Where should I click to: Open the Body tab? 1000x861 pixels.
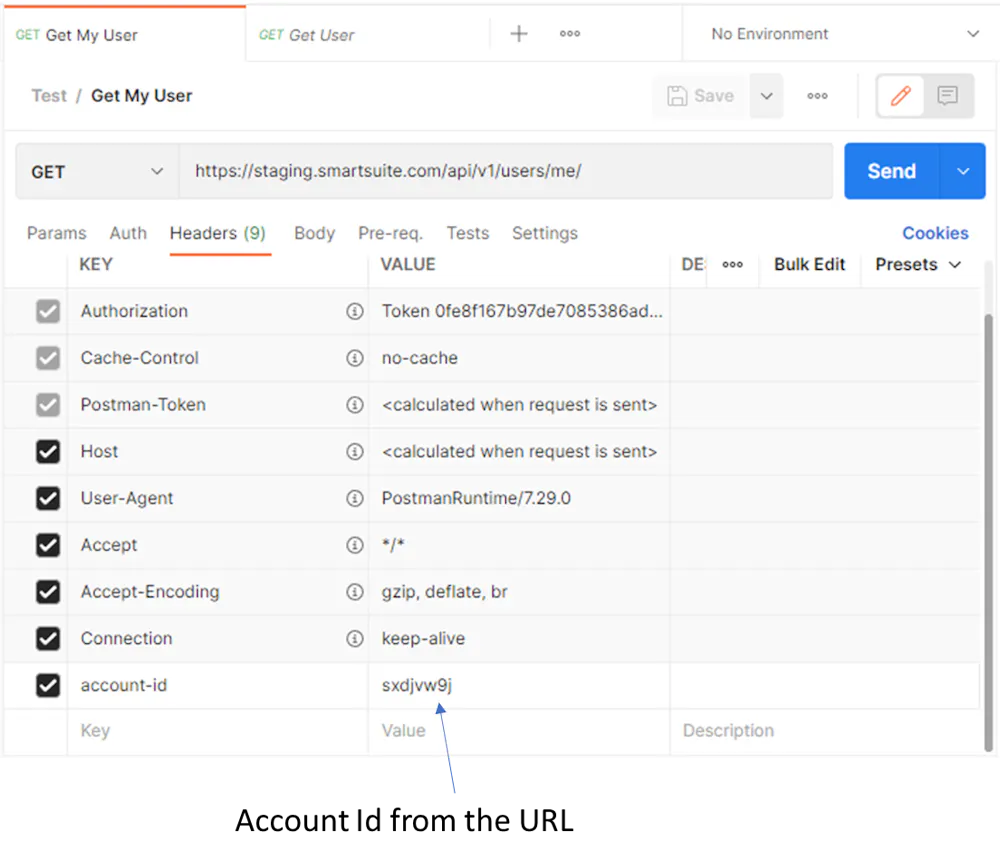click(314, 233)
